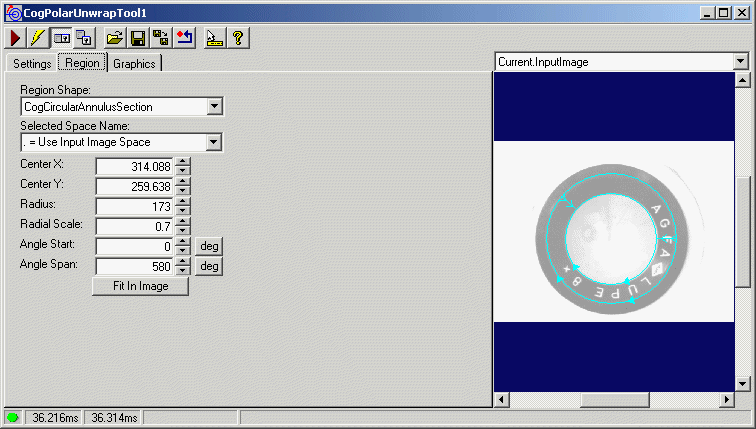This screenshot has height=429, width=756.
Task: Decrease Radial Scale with down arrow
Action: click(183, 231)
